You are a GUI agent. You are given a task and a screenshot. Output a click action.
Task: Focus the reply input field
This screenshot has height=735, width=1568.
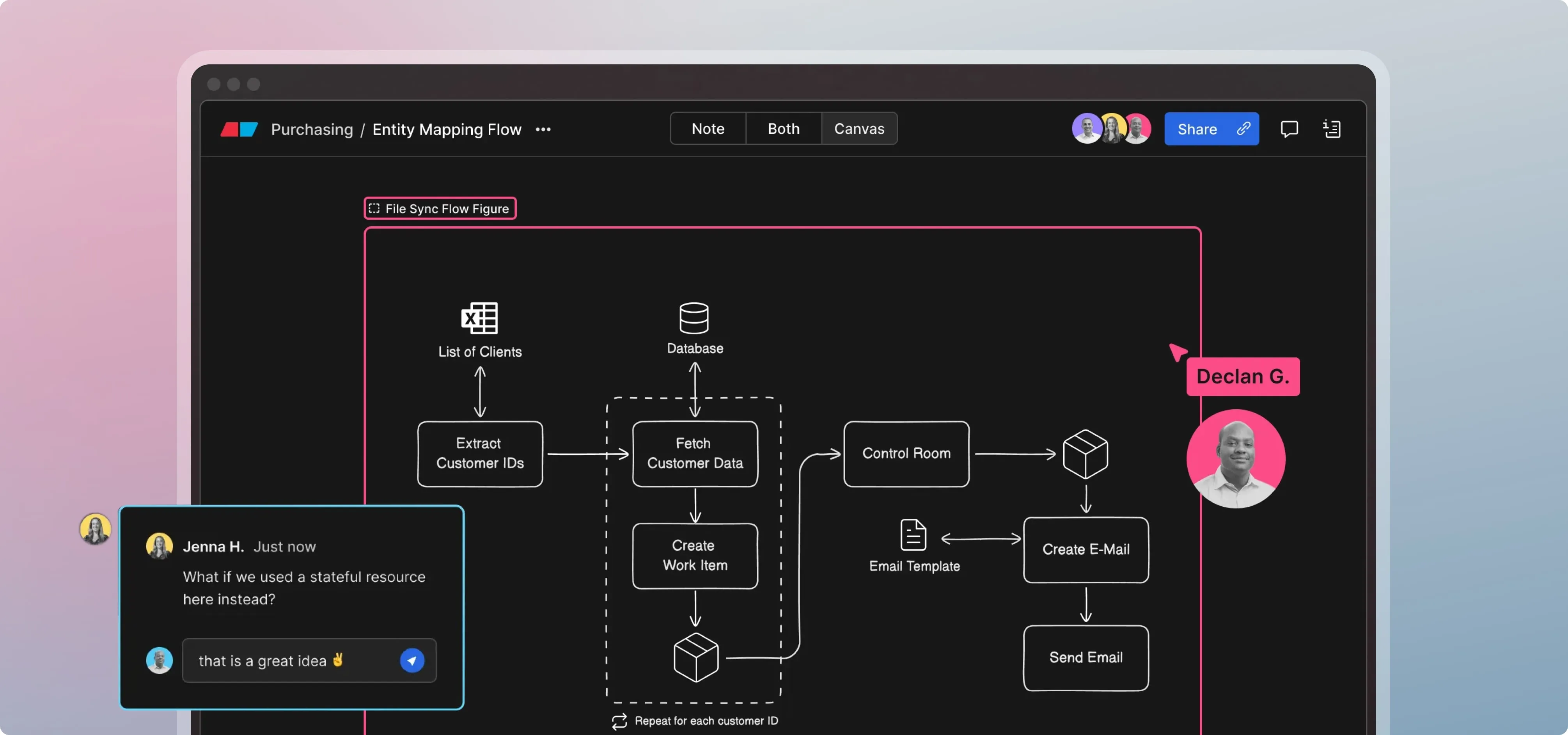(309, 661)
